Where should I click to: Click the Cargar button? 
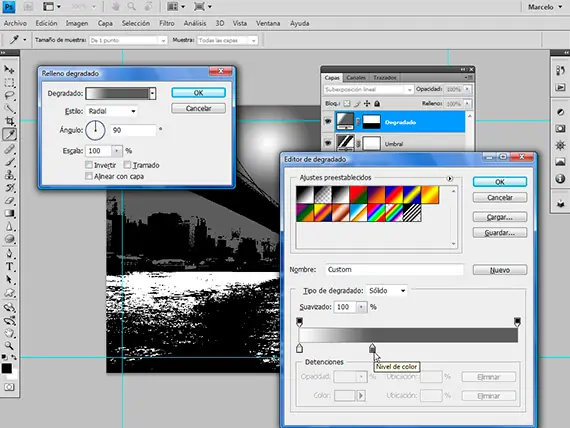click(x=500, y=217)
